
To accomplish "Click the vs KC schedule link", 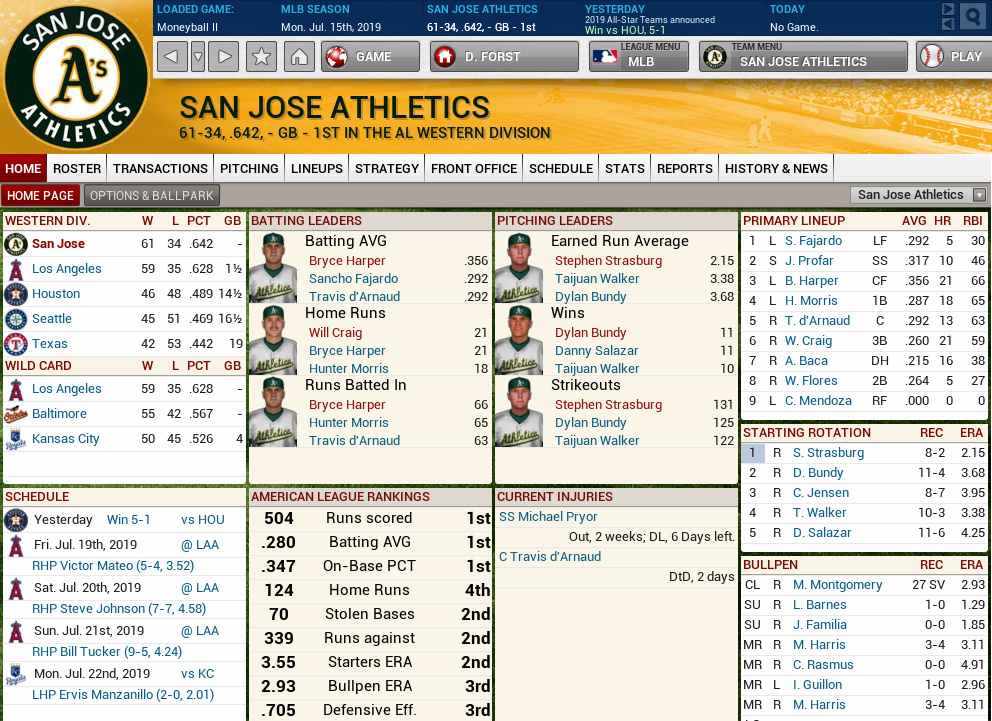I will pos(197,674).
